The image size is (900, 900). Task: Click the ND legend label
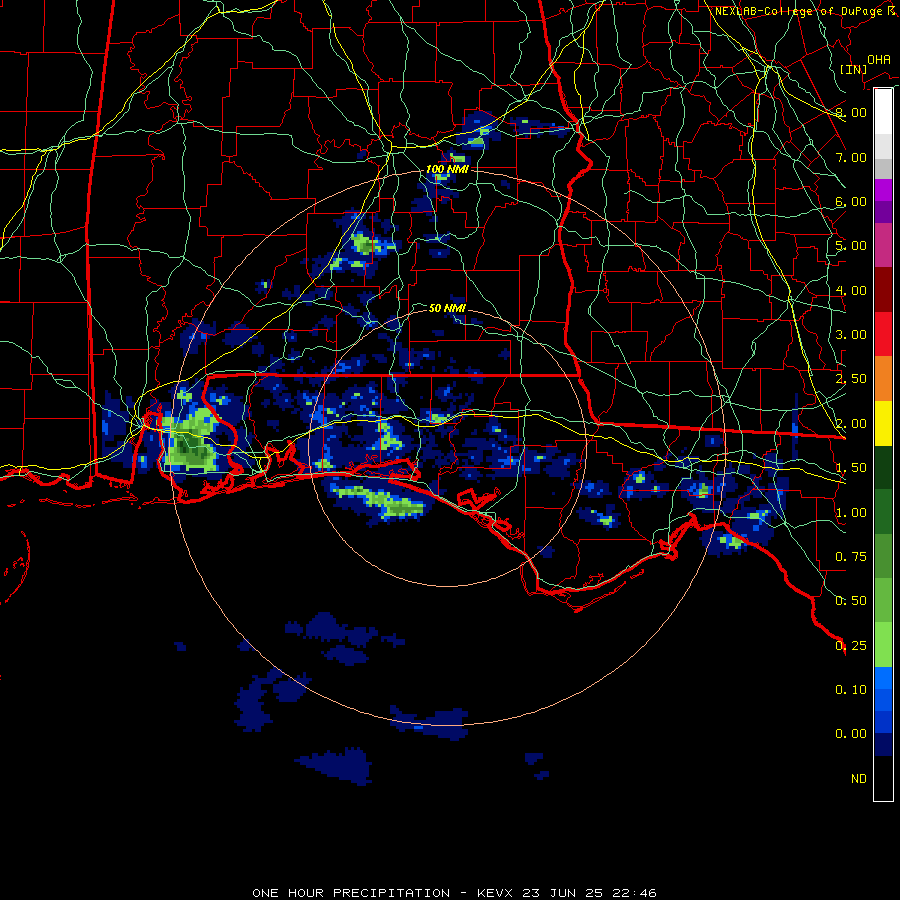coord(859,779)
